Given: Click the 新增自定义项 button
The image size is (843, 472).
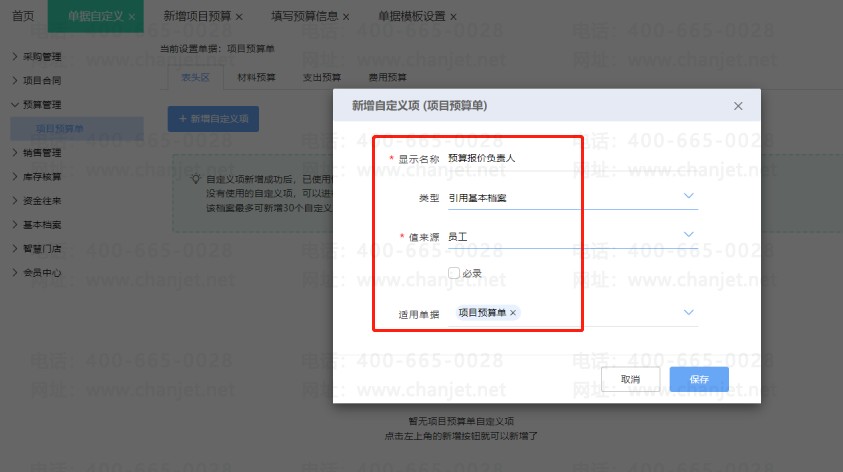Looking at the screenshot, I should [x=213, y=119].
